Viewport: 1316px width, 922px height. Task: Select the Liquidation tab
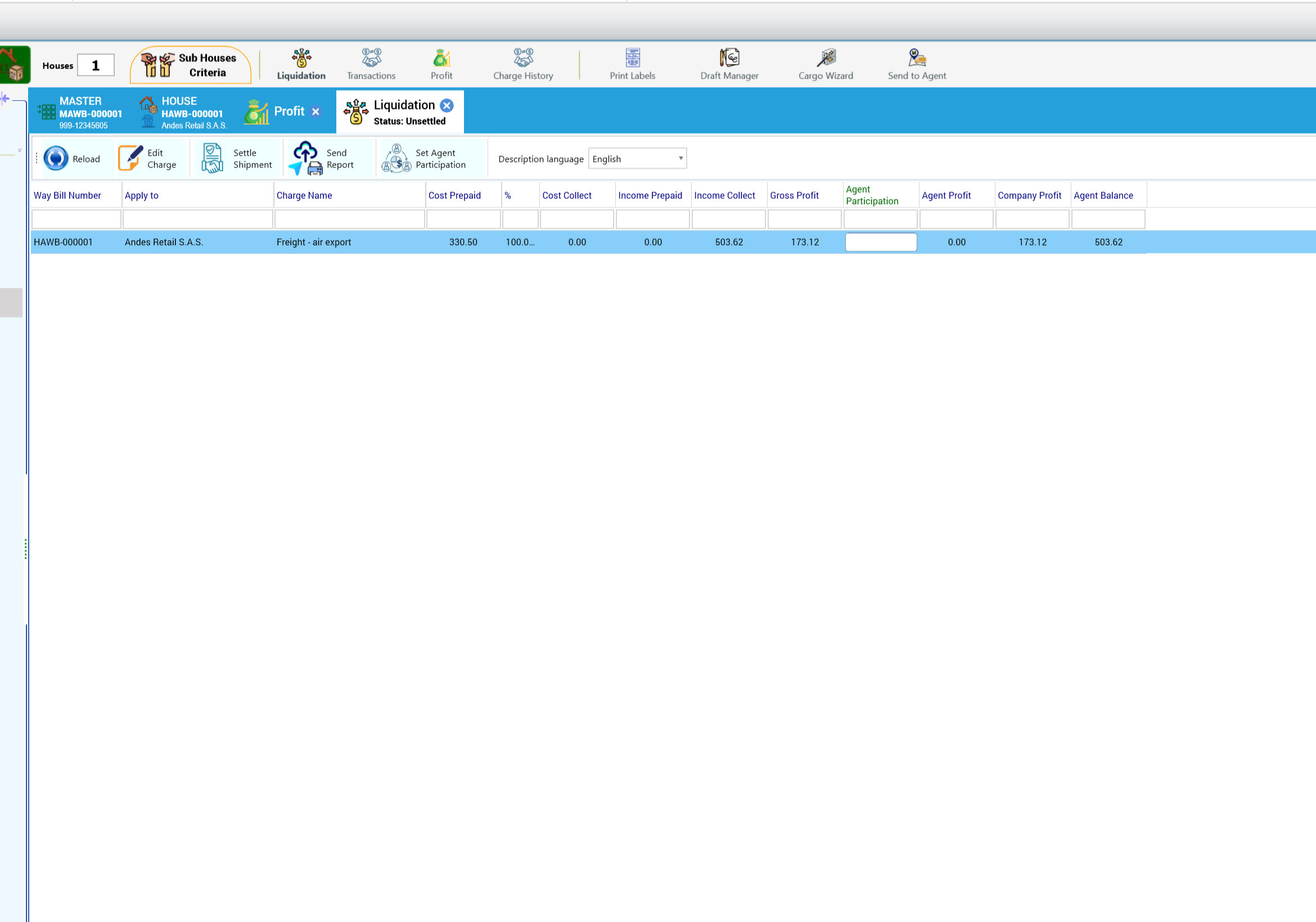(400, 112)
